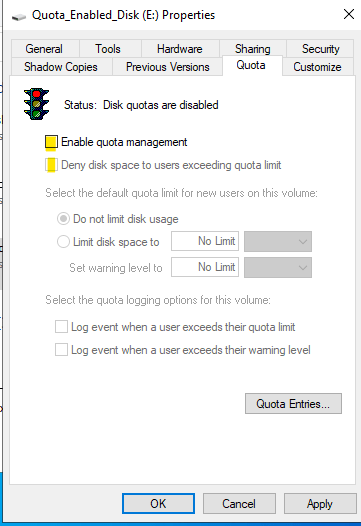Click the Apply button
Image resolution: width=361 pixels, height=526 pixels.
[x=320, y=504]
